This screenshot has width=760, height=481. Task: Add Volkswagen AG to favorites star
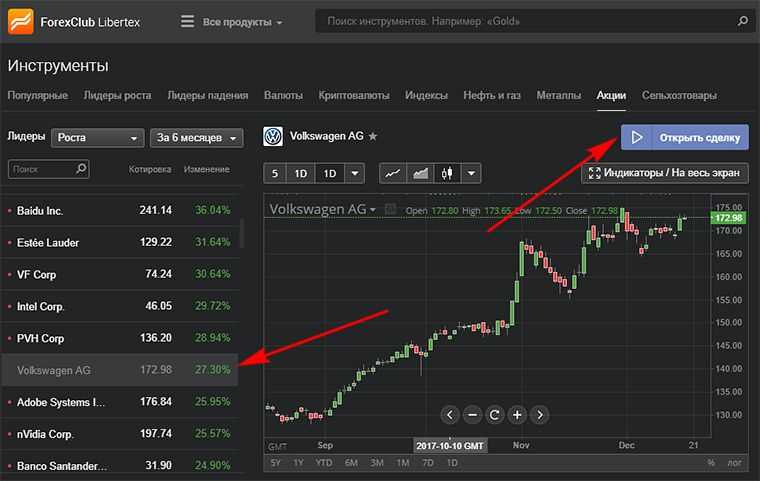373,136
